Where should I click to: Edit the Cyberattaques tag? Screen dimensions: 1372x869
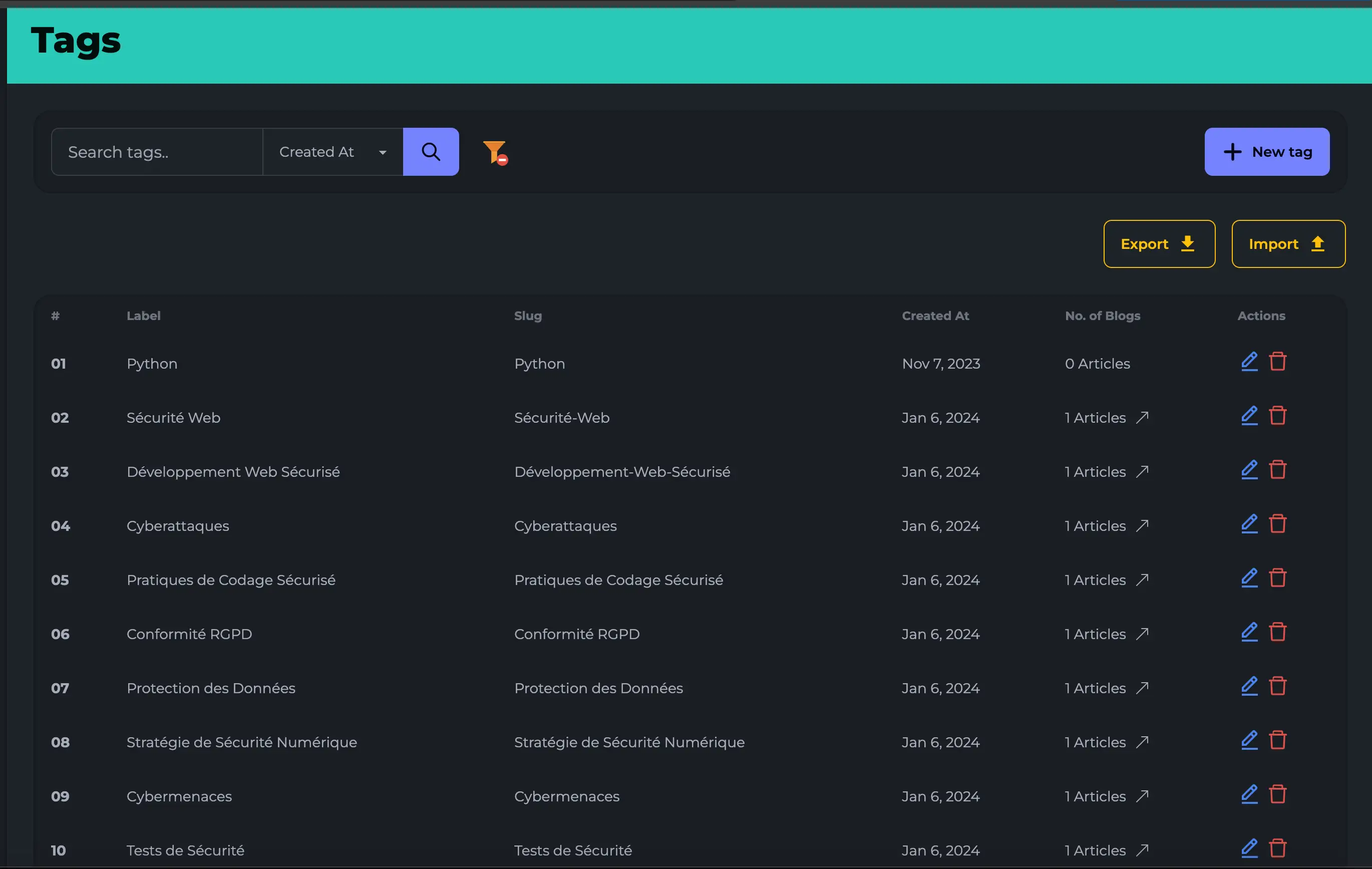[x=1249, y=524]
